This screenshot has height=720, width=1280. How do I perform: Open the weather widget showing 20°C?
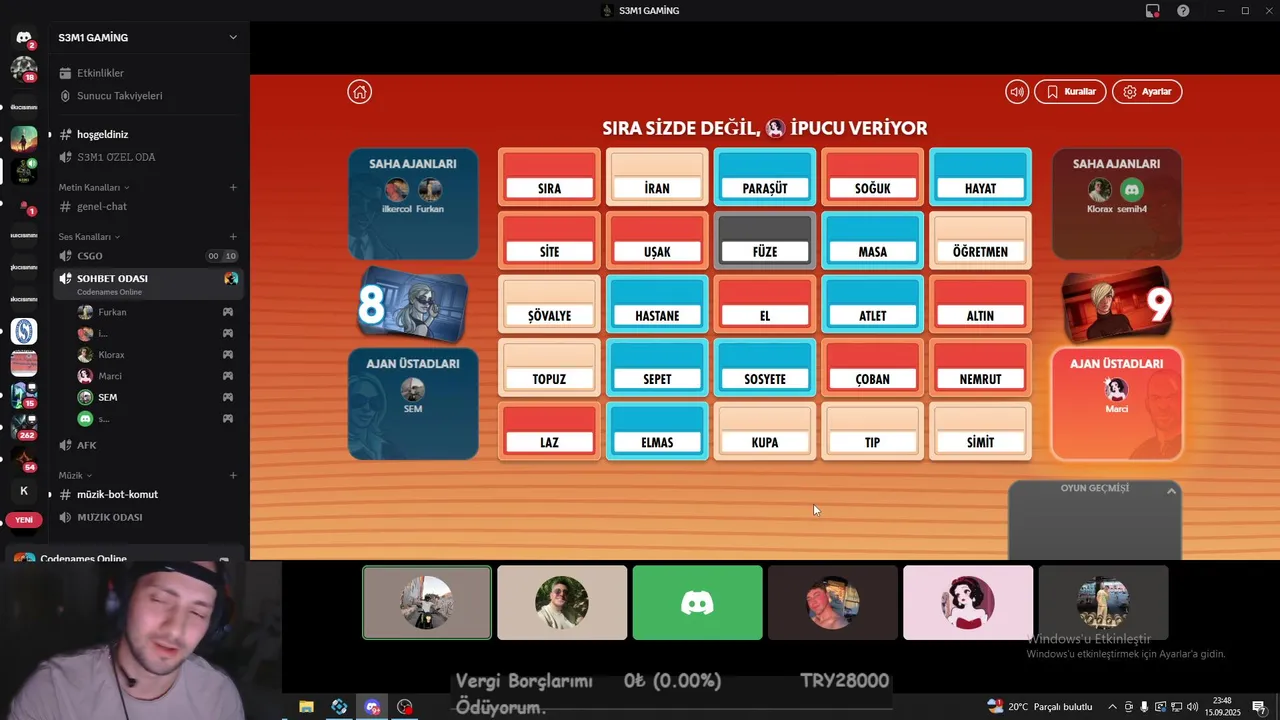[1039, 707]
